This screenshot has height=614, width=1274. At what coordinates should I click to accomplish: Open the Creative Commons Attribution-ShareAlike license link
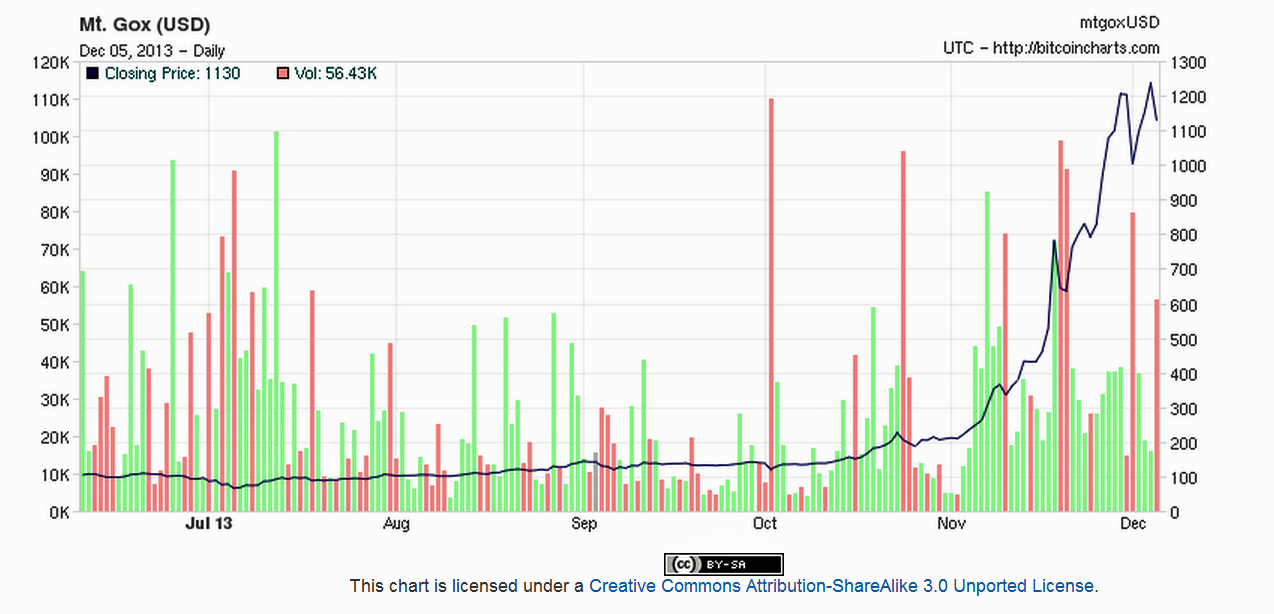(x=842, y=586)
